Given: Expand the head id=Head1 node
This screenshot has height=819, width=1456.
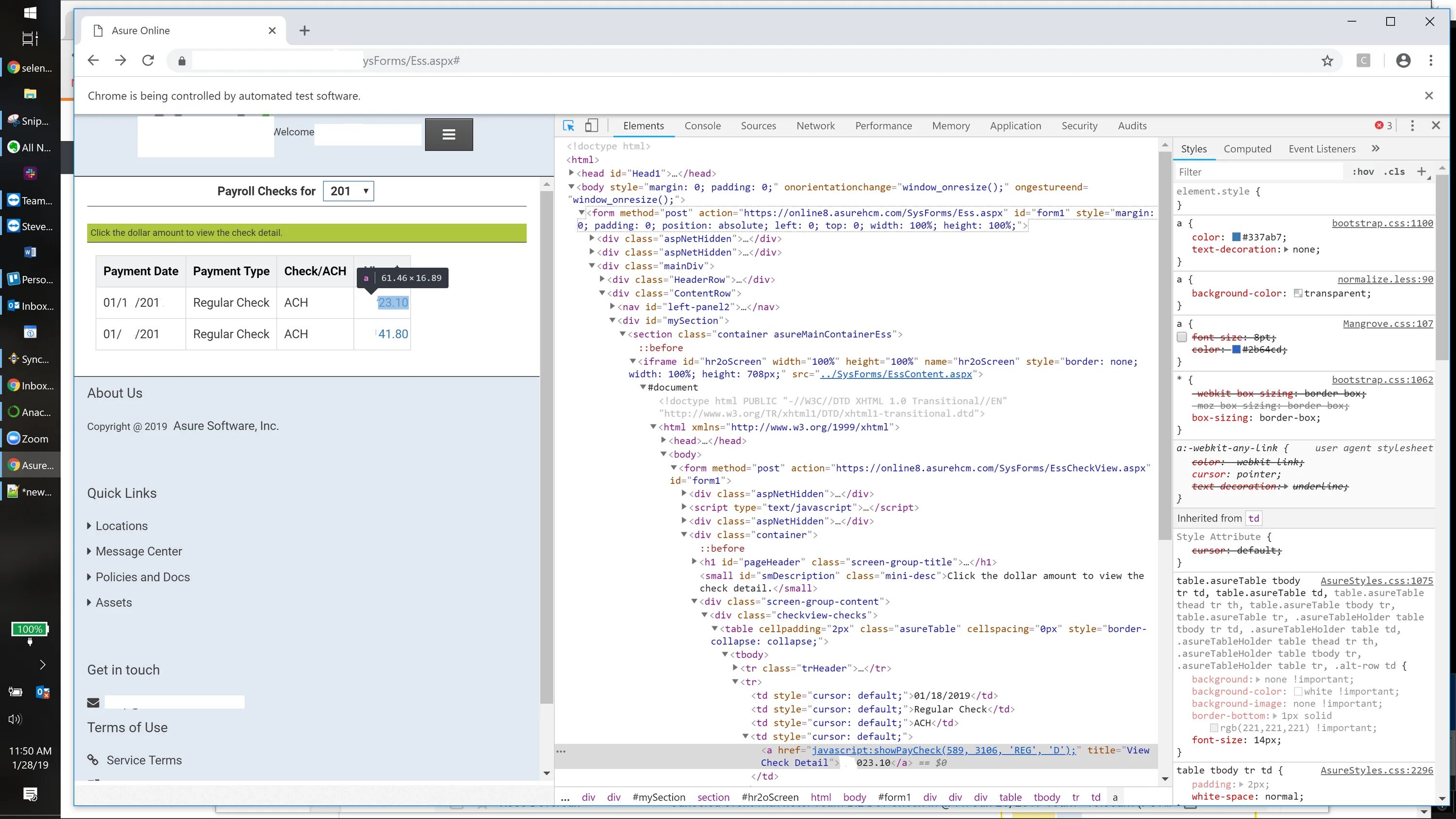Looking at the screenshot, I should [571, 173].
